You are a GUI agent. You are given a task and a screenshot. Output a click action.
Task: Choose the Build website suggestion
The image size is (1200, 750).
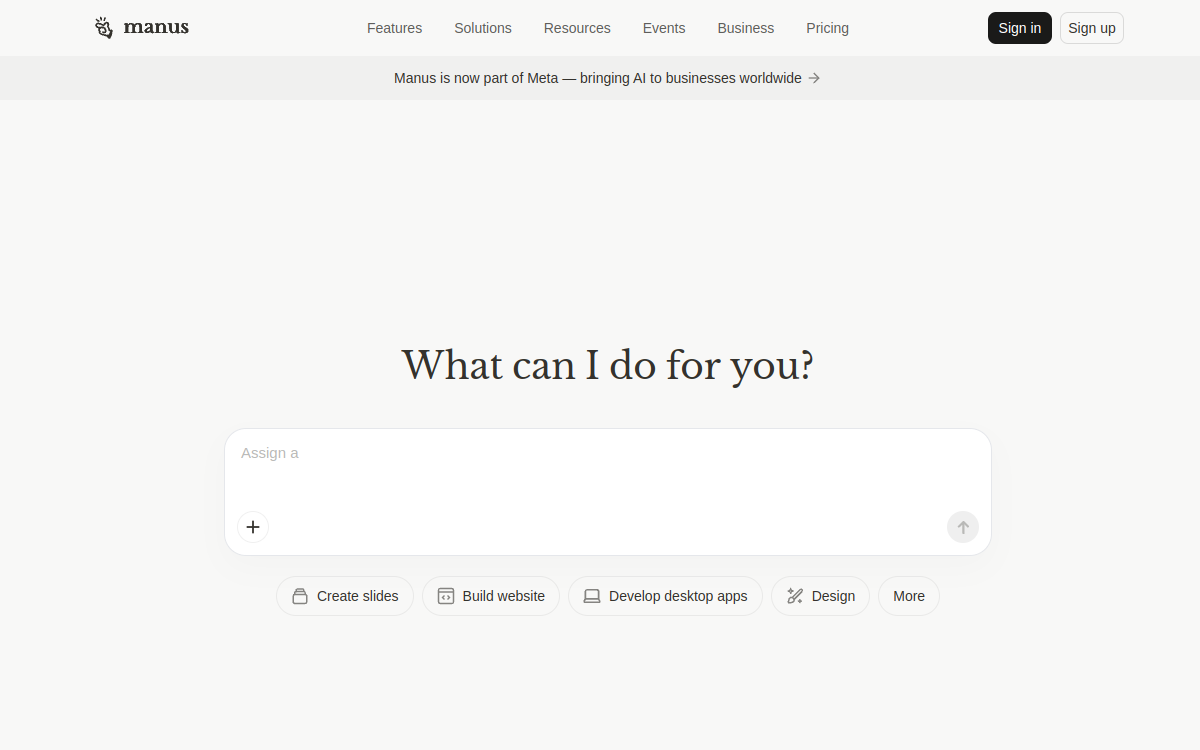point(491,596)
